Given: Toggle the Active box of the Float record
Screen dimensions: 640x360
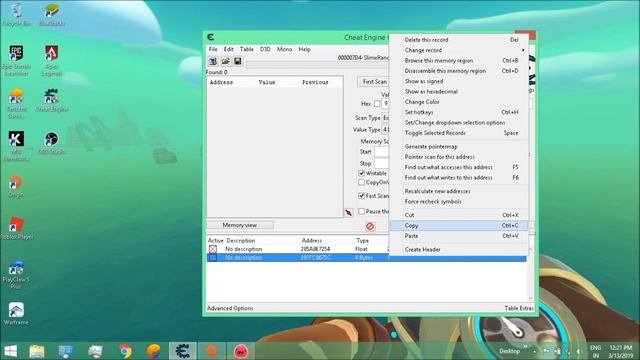Looking at the screenshot, I should (213, 249).
